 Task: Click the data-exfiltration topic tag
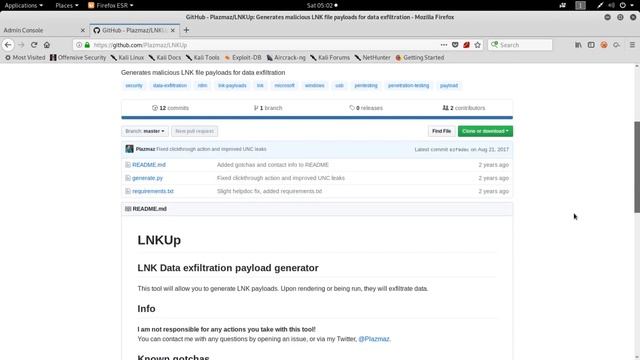tap(170, 86)
